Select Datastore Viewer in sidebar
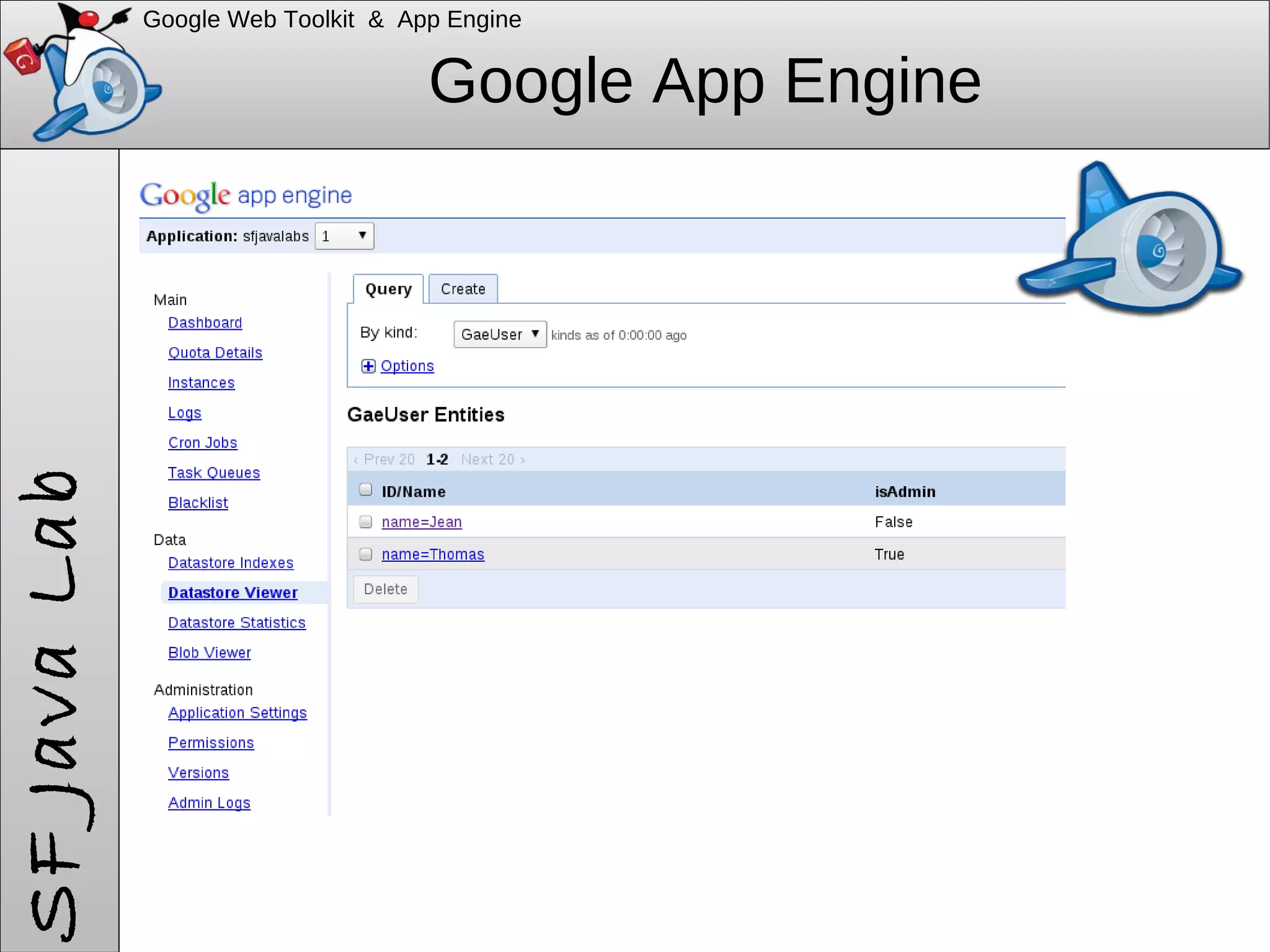The width and height of the screenshot is (1270, 952). point(233,592)
